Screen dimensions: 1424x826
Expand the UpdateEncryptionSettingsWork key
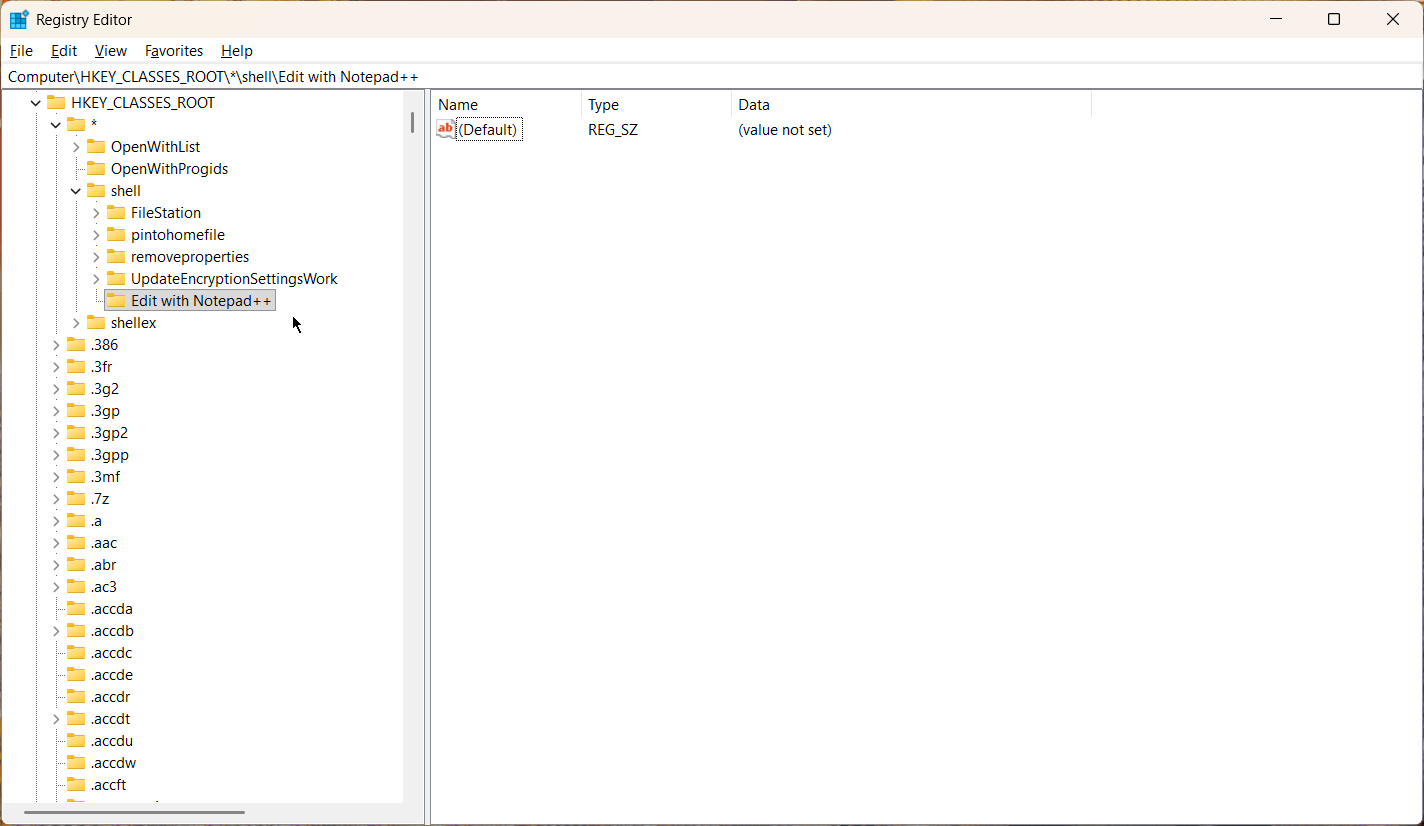point(96,279)
